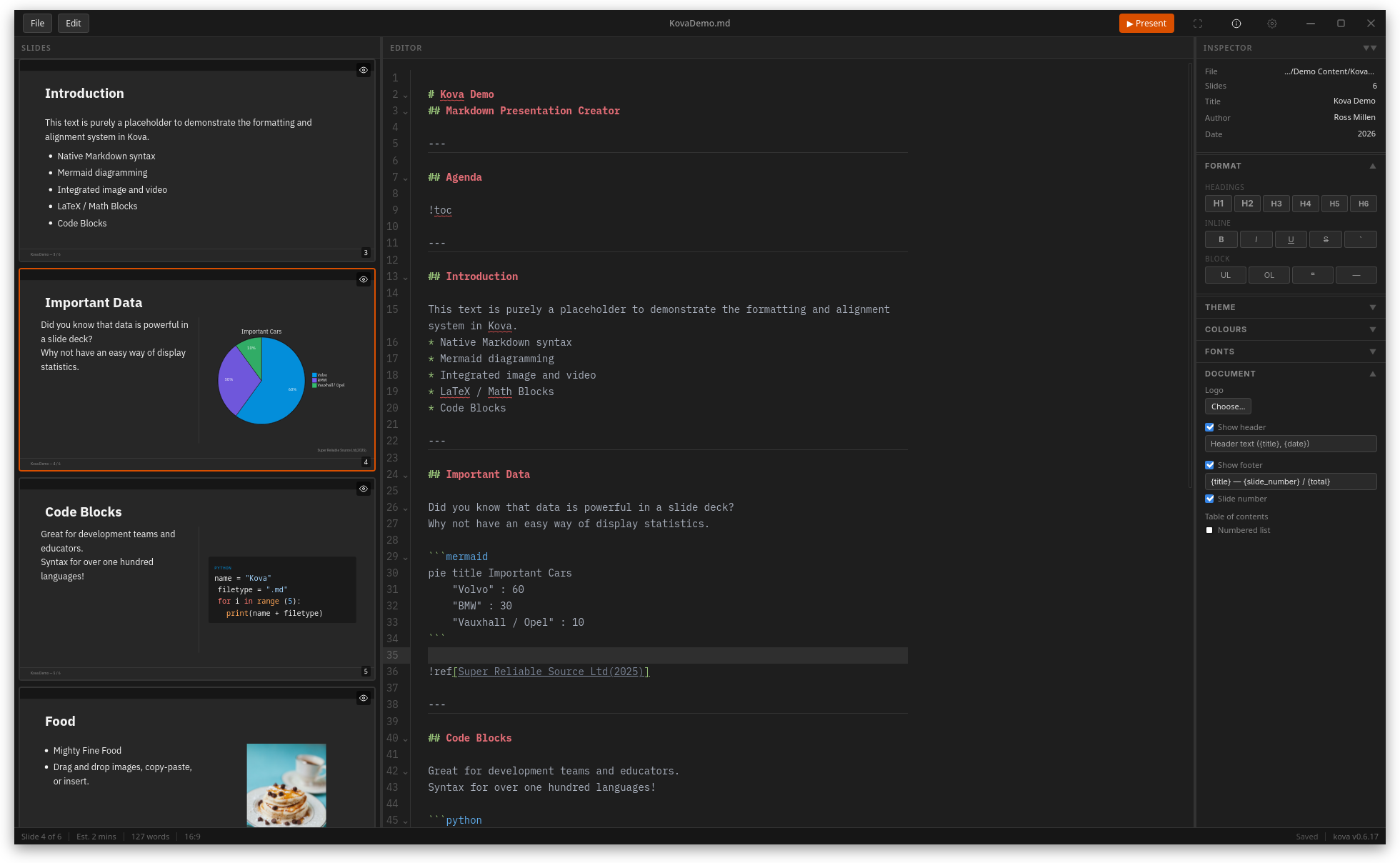Choose a logo with Choose... button
This screenshot has width=1400, height=863.
(x=1228, y=406)
